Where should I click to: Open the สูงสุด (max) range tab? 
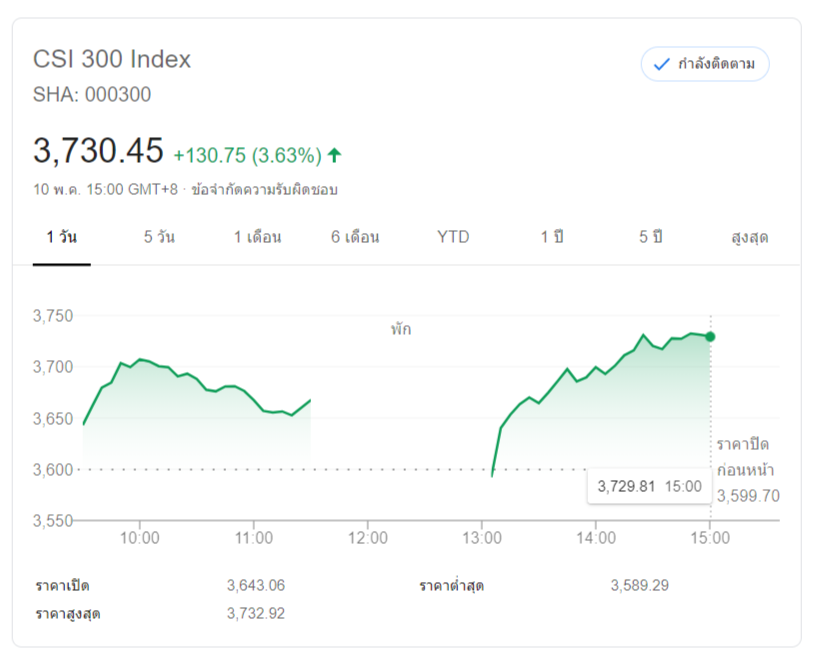[749, 237]
